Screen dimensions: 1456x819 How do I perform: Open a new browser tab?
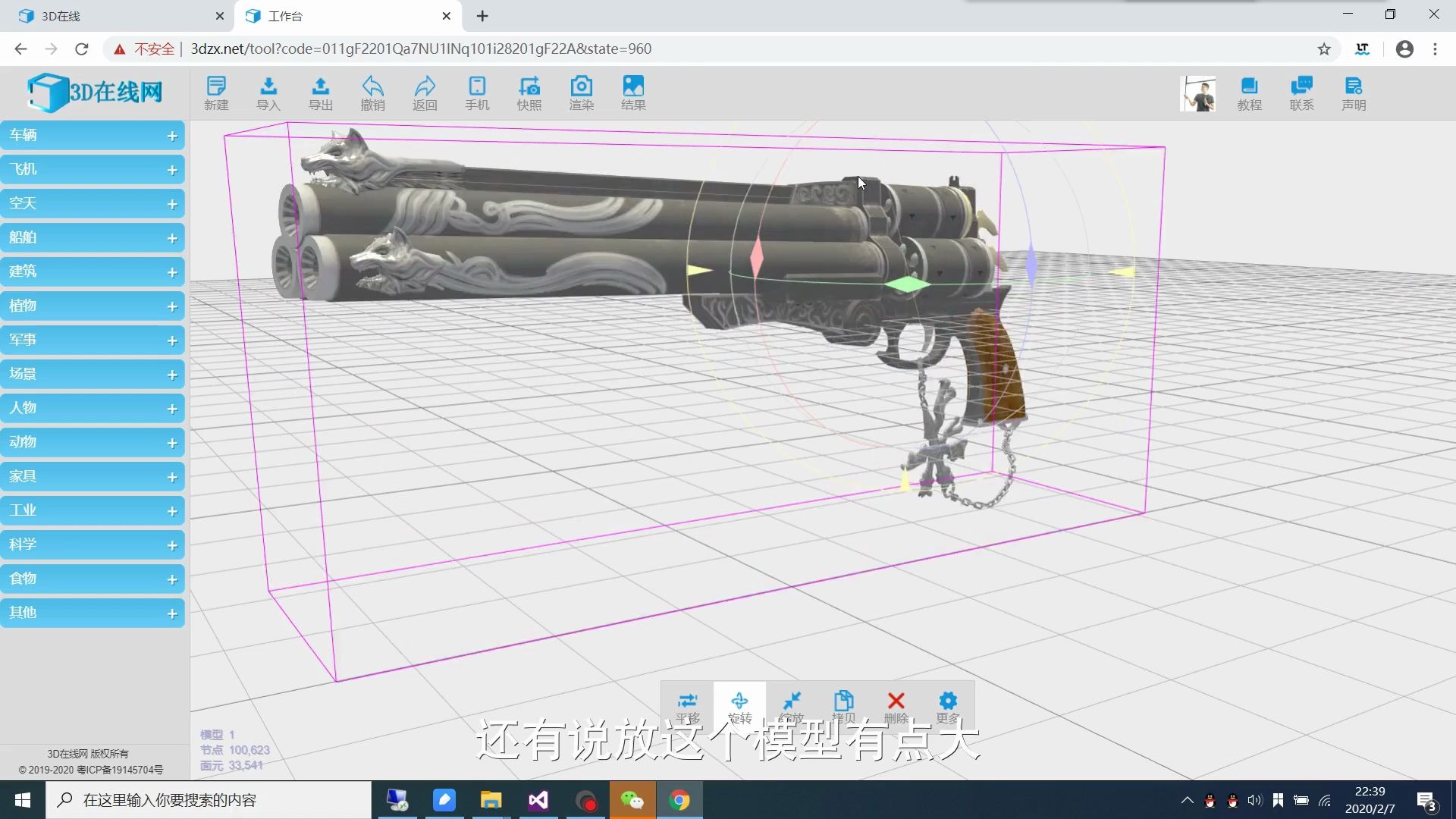(x=482, y=16)
